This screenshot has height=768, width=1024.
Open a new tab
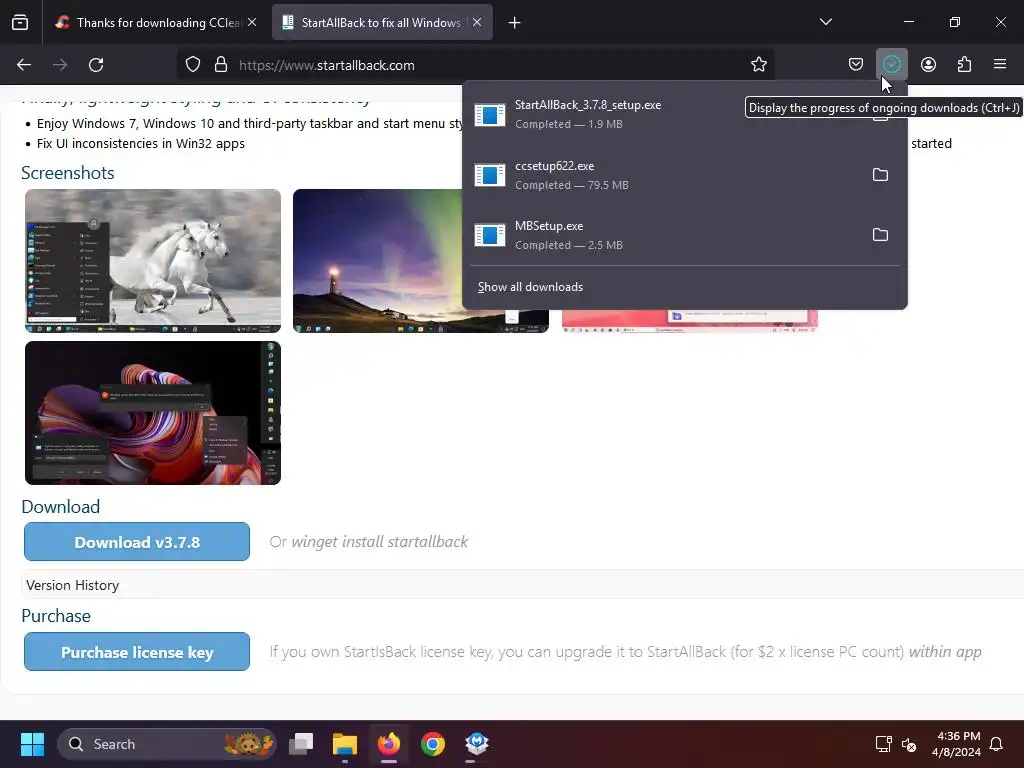(515, 23)
